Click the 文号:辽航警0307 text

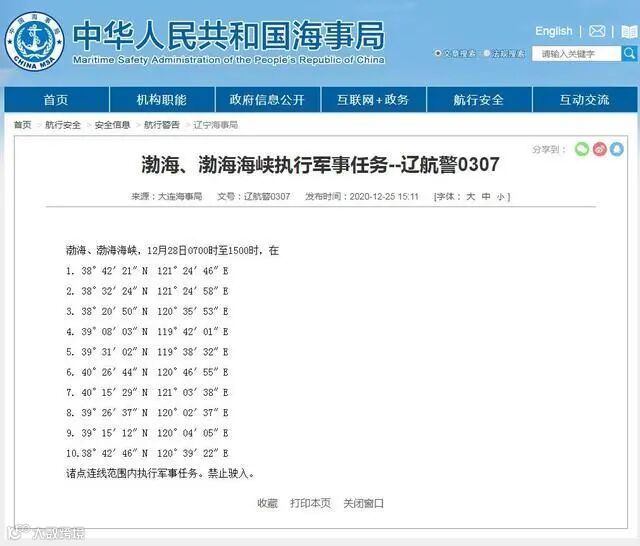point(253,196)
